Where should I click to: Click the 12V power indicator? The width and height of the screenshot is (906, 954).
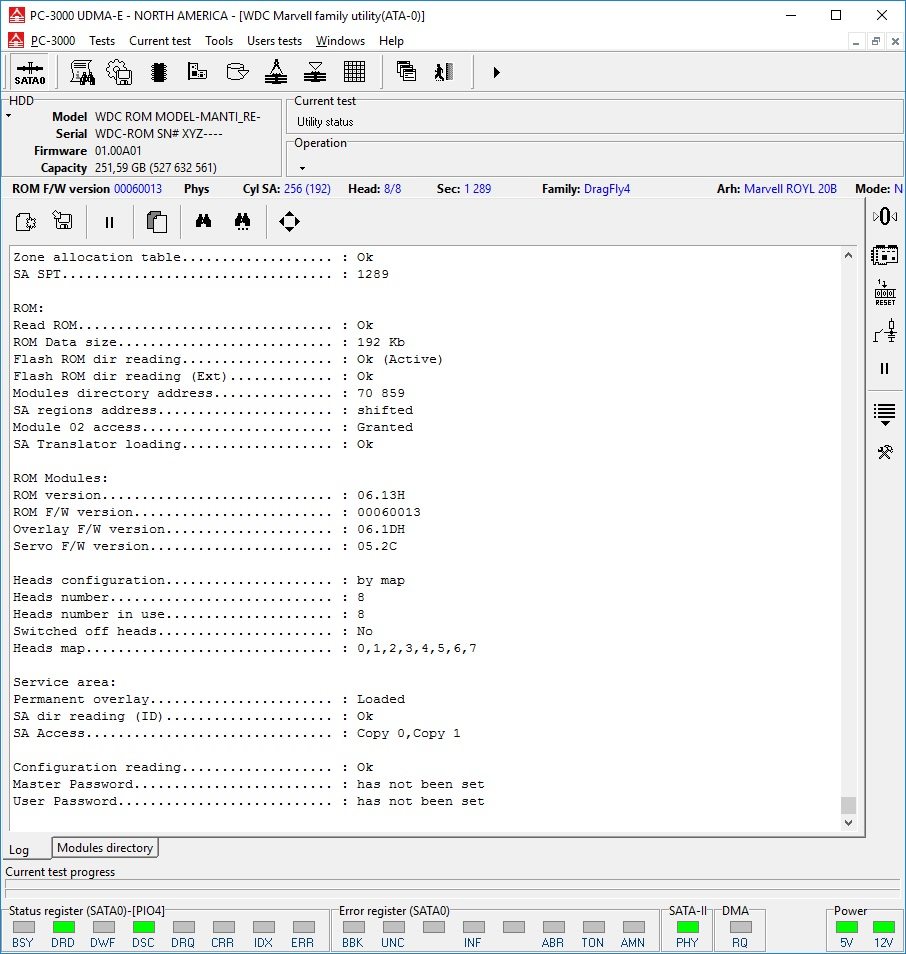coord(883,927)
